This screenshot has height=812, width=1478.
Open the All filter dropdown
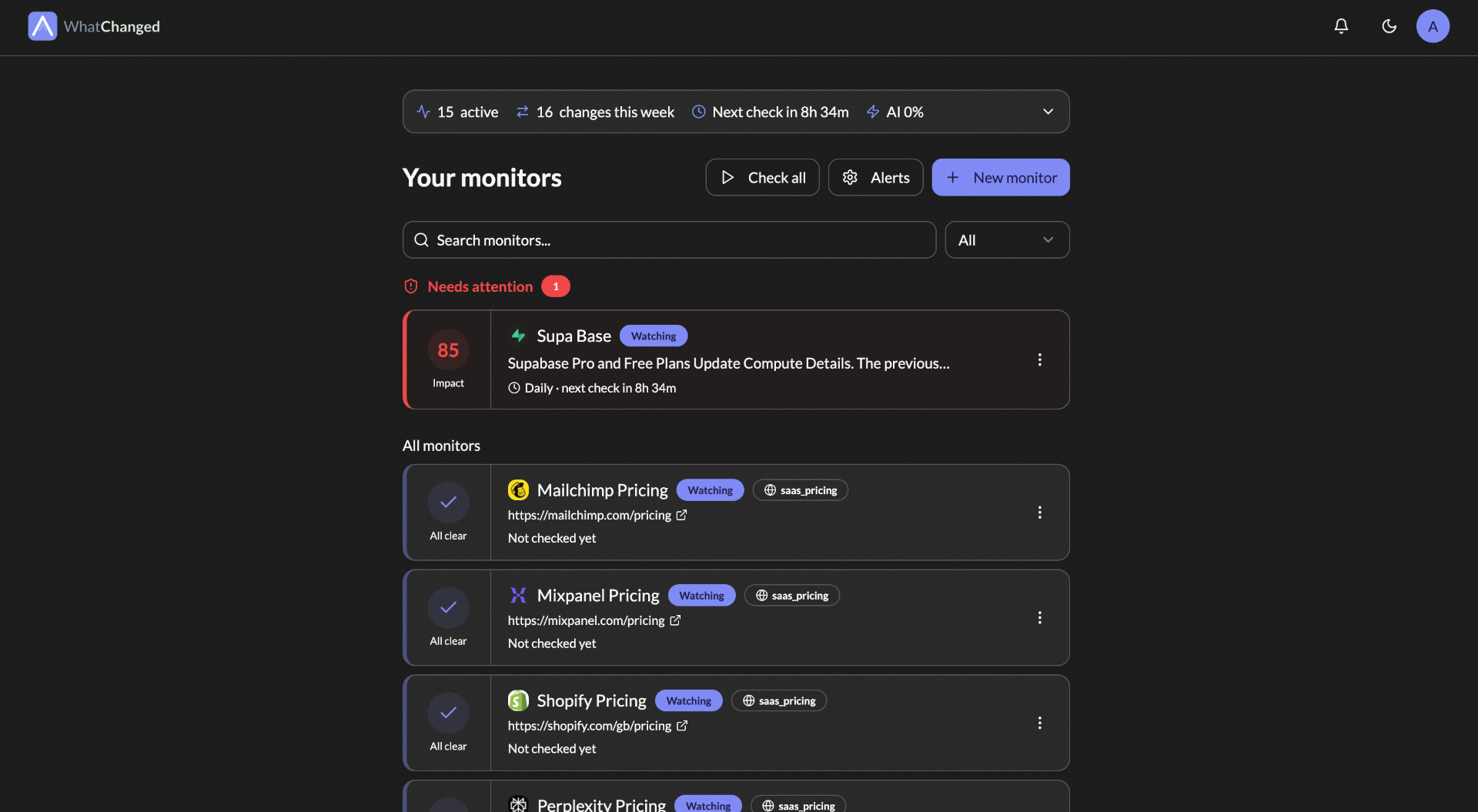pos(1007,239)
